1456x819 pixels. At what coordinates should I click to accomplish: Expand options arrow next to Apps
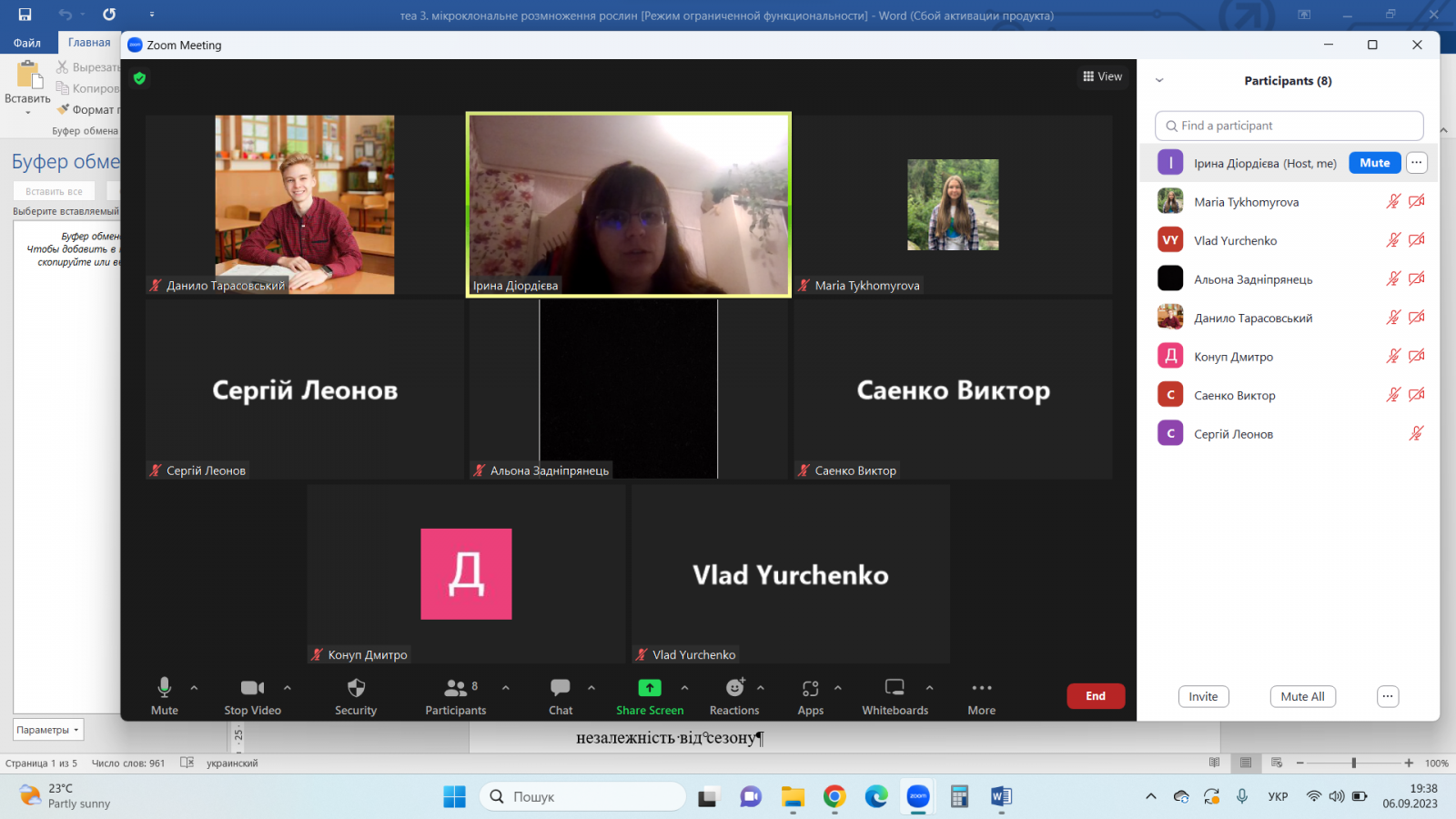(838, 688)
